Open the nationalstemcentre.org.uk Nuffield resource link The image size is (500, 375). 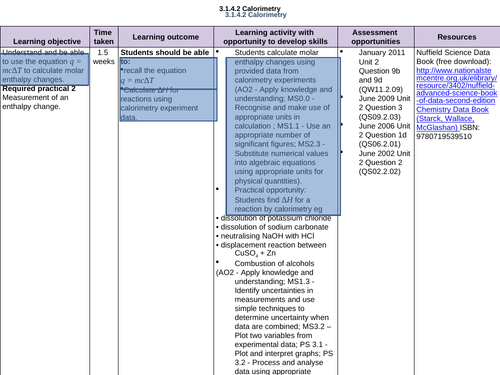456,85
